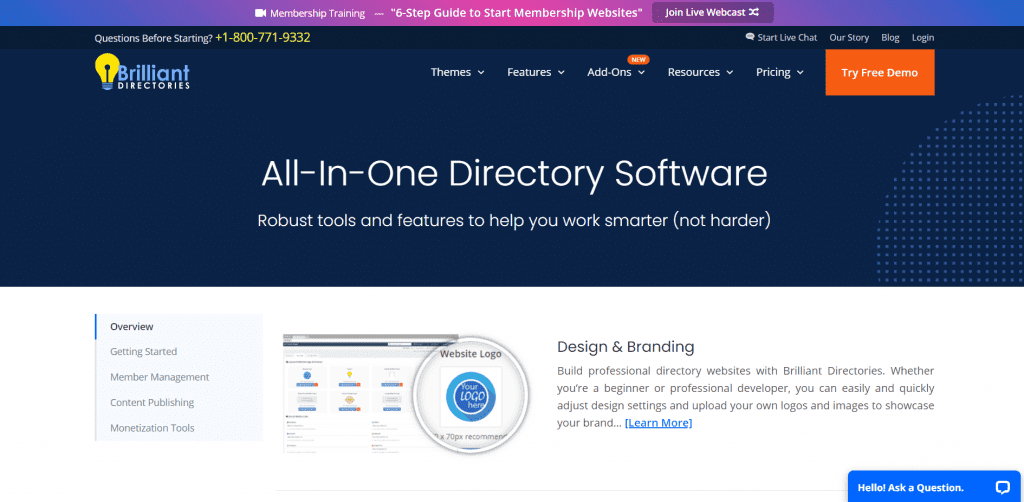Click the 6-Step Guide banner text
The height and width of the screenshot is (502, 1024).
pyautogui.click(x=516, y=12)
